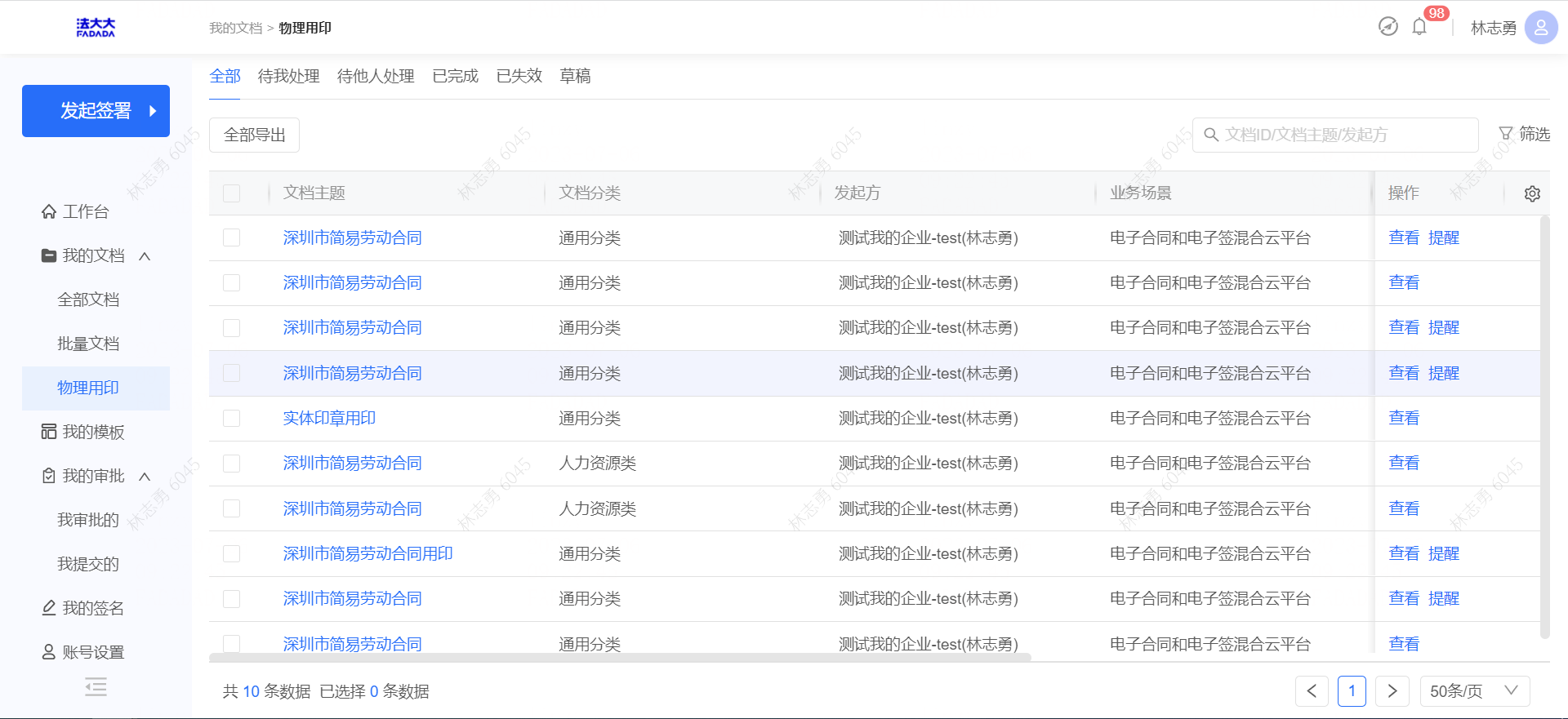This screenshot has height=719, width=1568.
Task: Select the 全部 tab
Action: [225, 76]
